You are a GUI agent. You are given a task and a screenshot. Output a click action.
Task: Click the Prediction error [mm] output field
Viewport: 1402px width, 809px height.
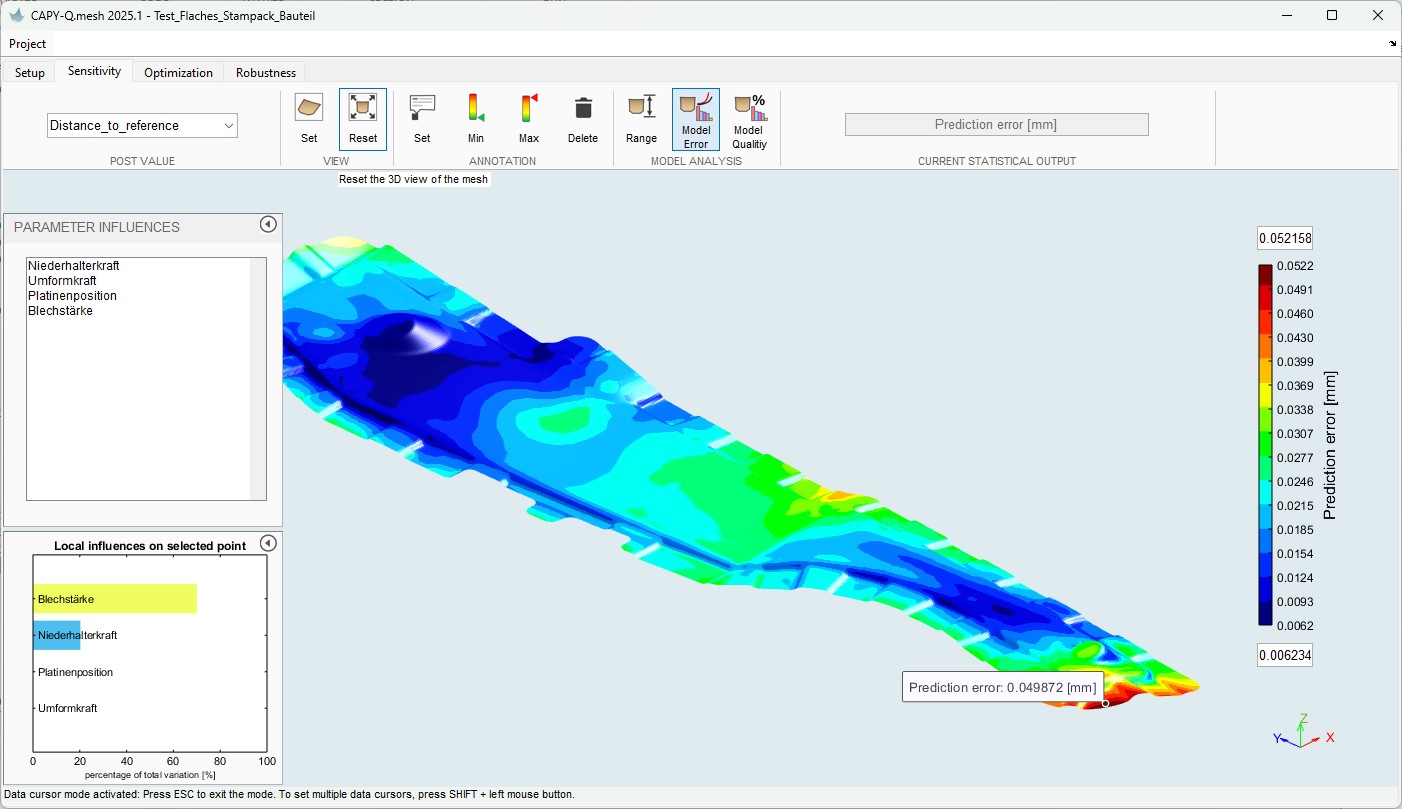point(996,124)
